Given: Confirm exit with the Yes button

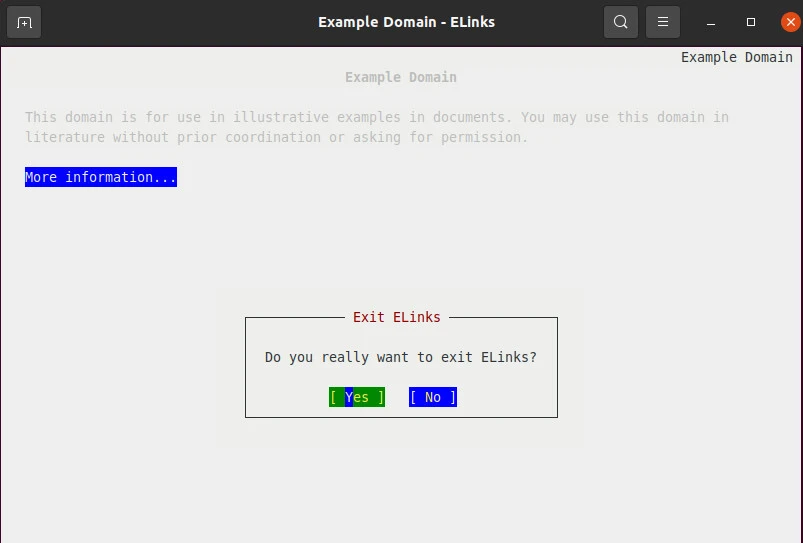Looking at the screenshot, I should (x=357, y=397).
